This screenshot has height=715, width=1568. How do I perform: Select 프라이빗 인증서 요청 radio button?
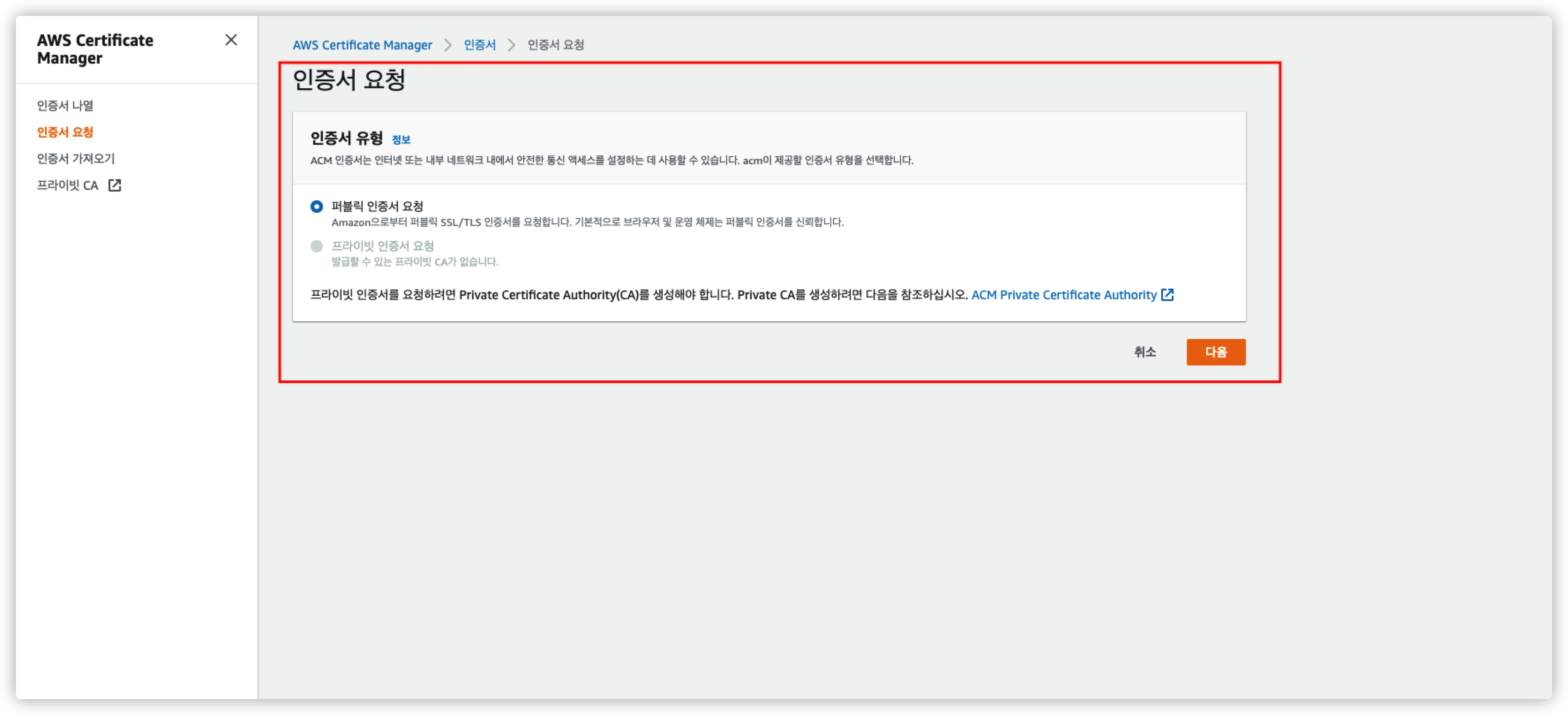click(x=316, y=246)
